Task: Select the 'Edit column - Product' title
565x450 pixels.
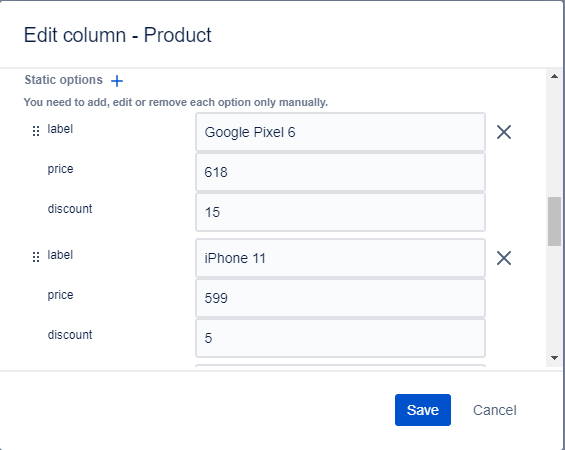Action: click(117, 35)
